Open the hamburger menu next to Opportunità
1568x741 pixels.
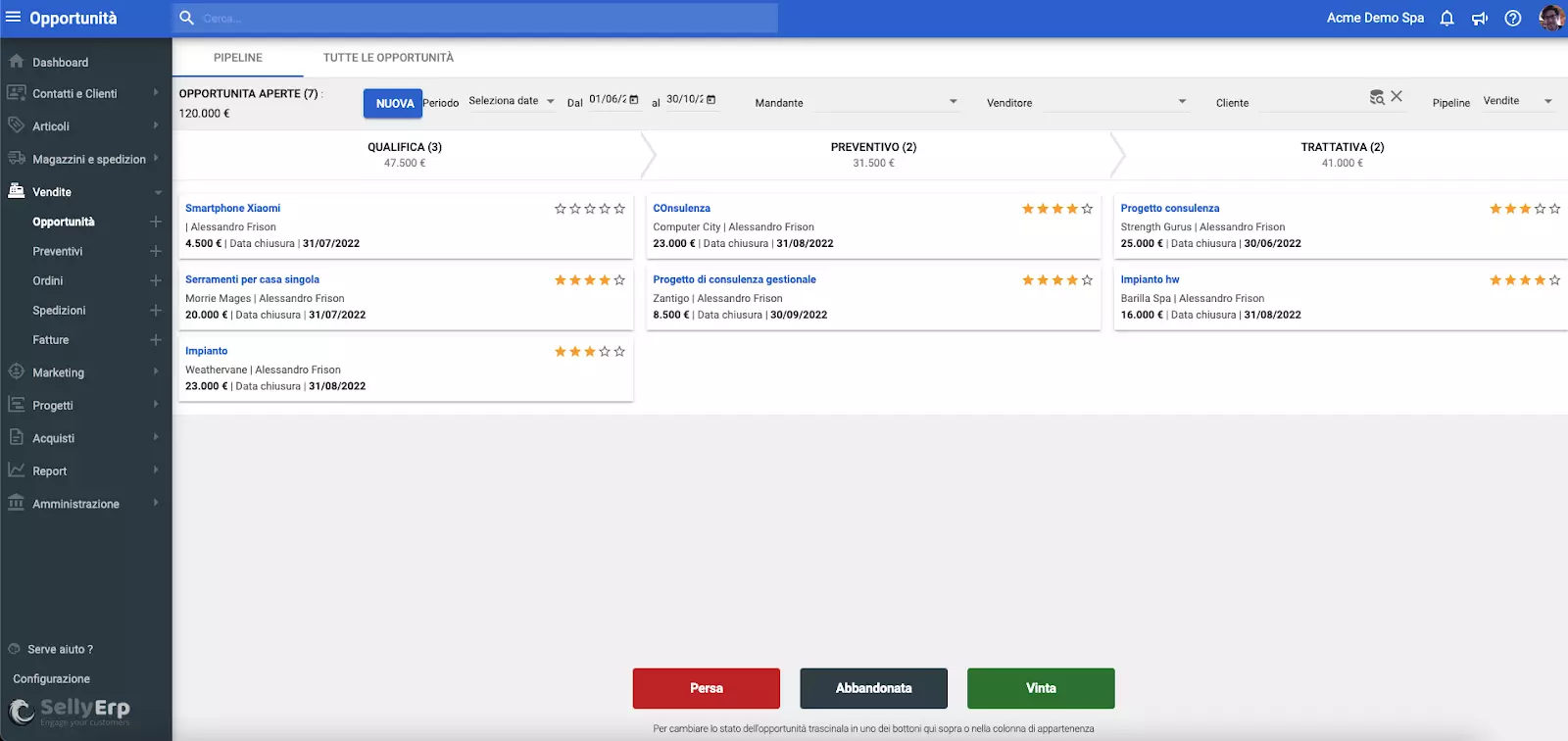14,18
